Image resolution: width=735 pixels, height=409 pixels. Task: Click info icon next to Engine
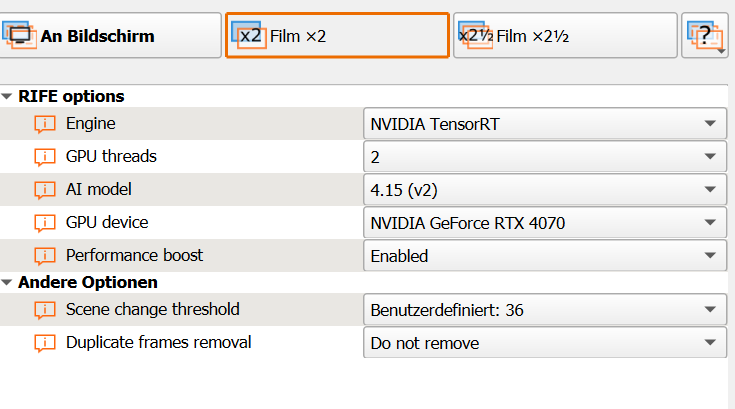coord(44,124)
